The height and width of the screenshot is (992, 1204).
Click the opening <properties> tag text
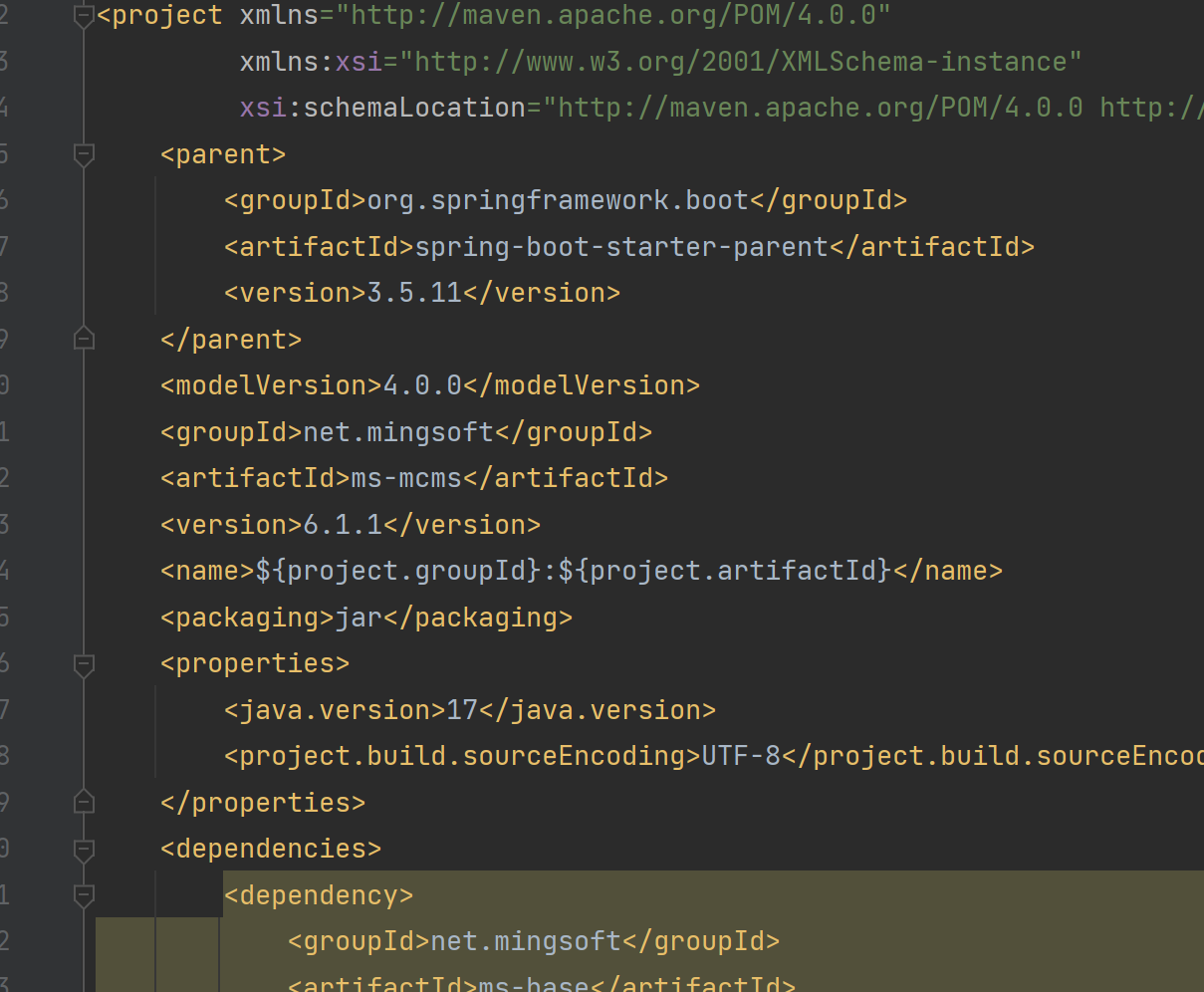(x=256, y=663)
